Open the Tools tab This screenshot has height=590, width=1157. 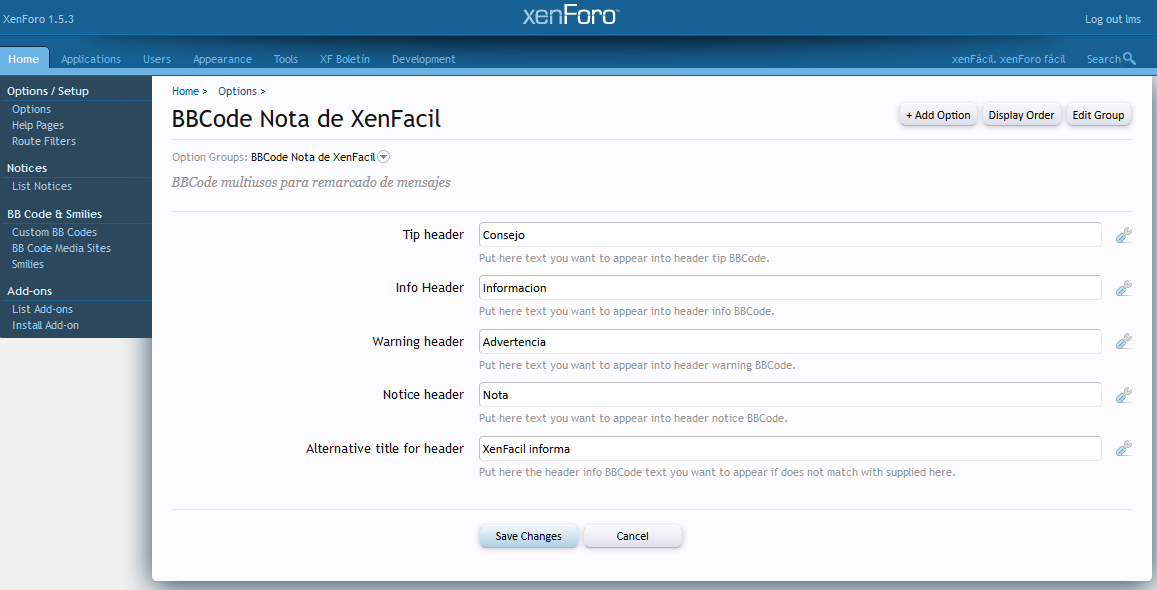click(286, 59)
